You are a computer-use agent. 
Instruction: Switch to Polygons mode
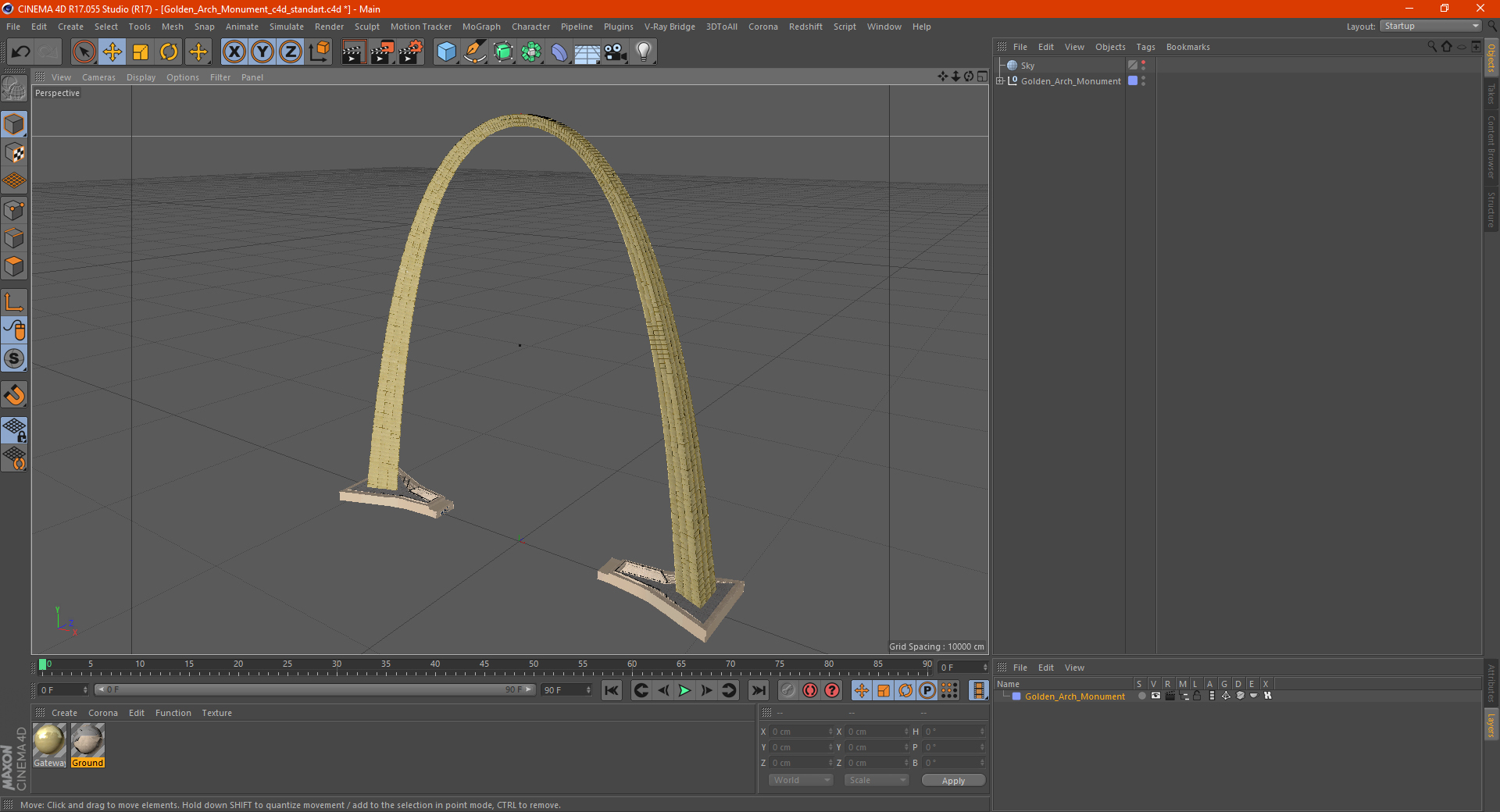[x=15, y=266]
